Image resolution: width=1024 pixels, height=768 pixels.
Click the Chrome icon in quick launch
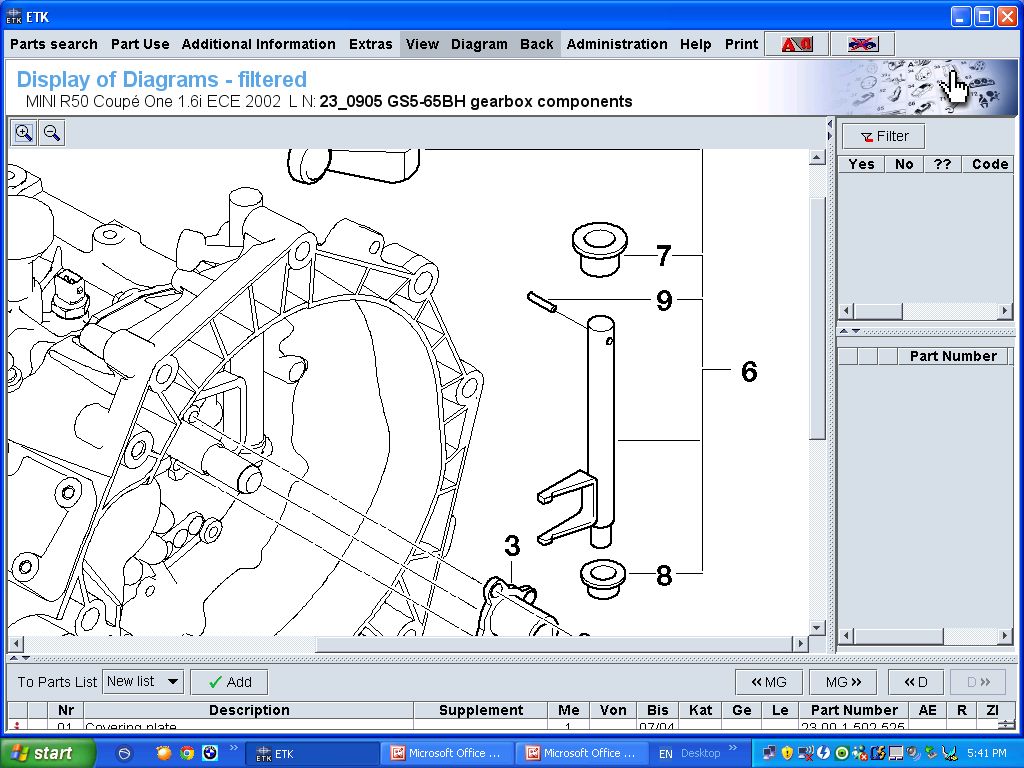tap(186, 753)
